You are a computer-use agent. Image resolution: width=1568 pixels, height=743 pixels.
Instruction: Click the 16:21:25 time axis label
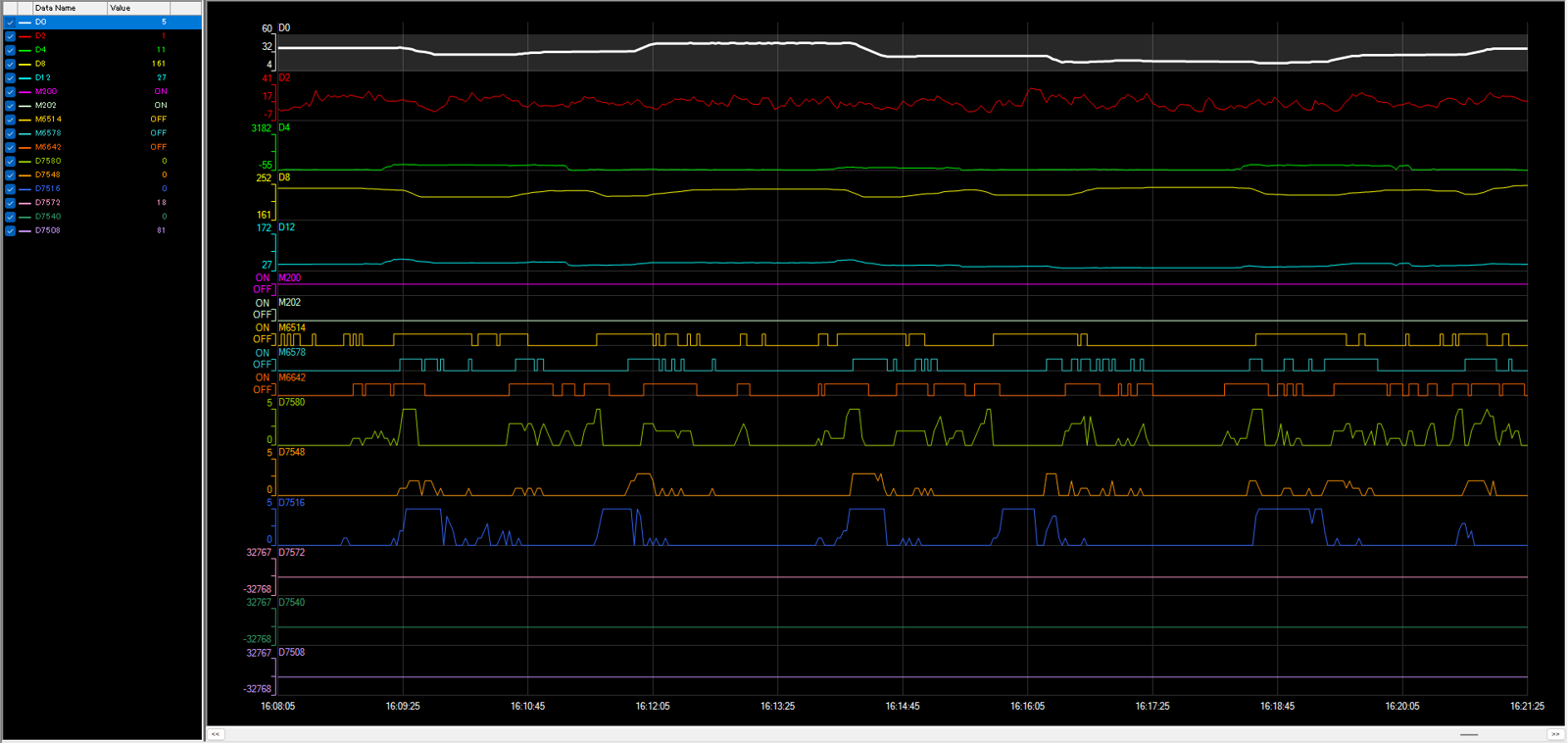[1527, 706]
